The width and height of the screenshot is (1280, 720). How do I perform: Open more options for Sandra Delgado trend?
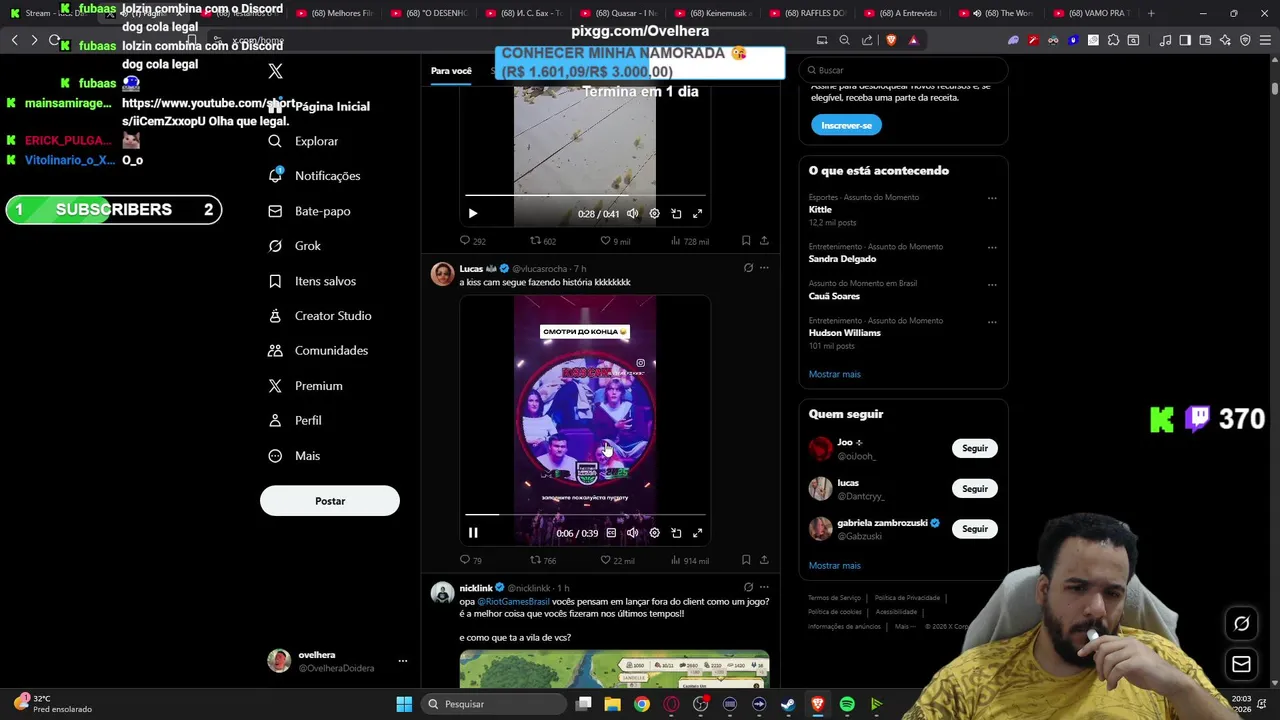tap(992, 247)
